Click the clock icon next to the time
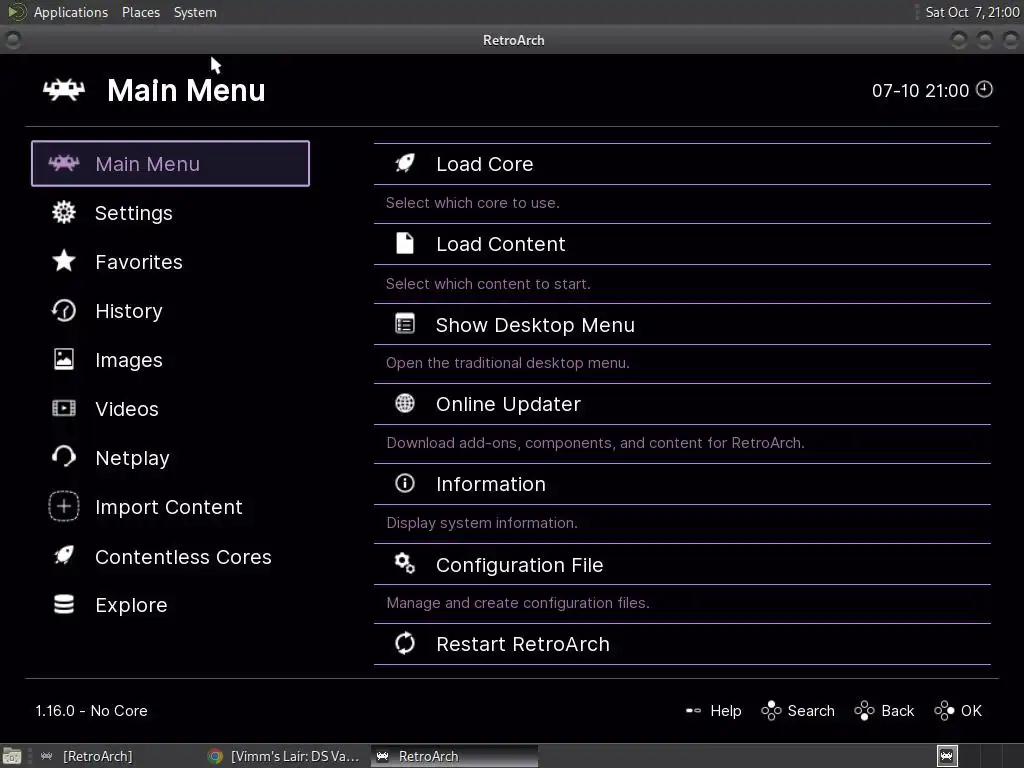Image resolution: width=1024 pixels, height=768 pixels. [984, 89]
